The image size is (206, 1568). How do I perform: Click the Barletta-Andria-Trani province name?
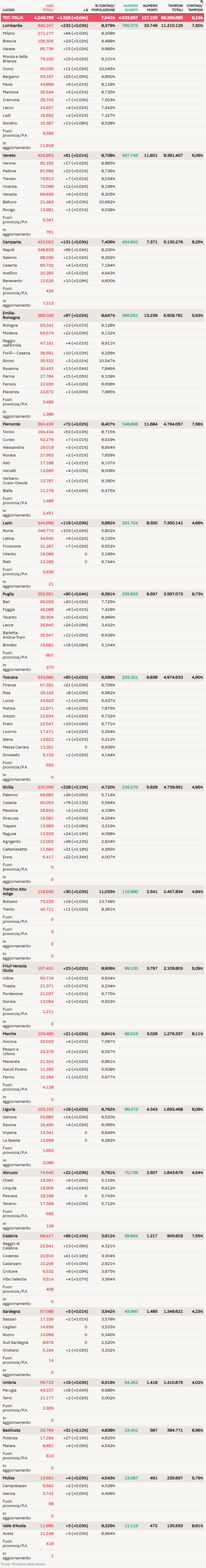[x=14, y=635]
